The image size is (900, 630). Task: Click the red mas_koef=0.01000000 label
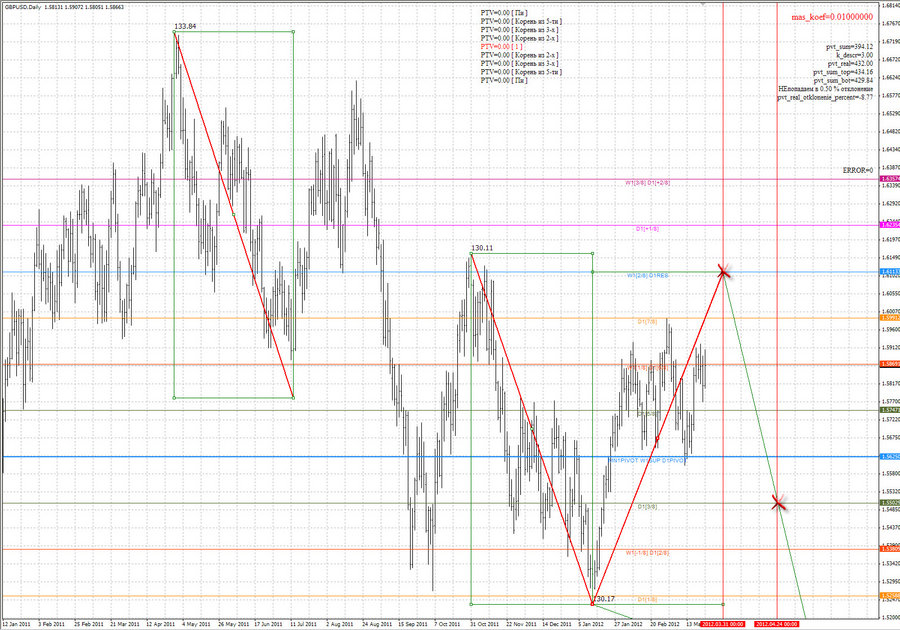(x=832, y=17)
